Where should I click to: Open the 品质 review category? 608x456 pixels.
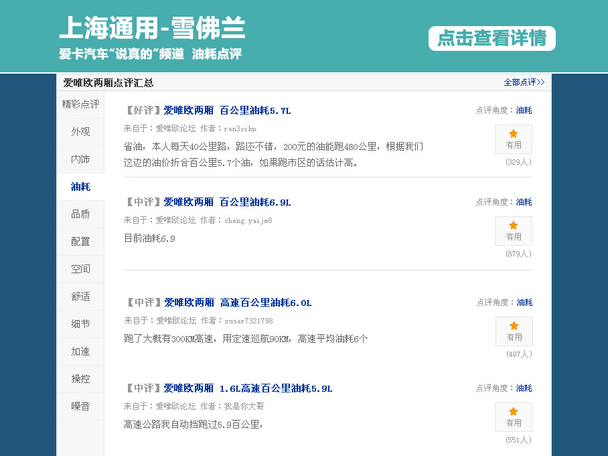click(x=80, y=214)
